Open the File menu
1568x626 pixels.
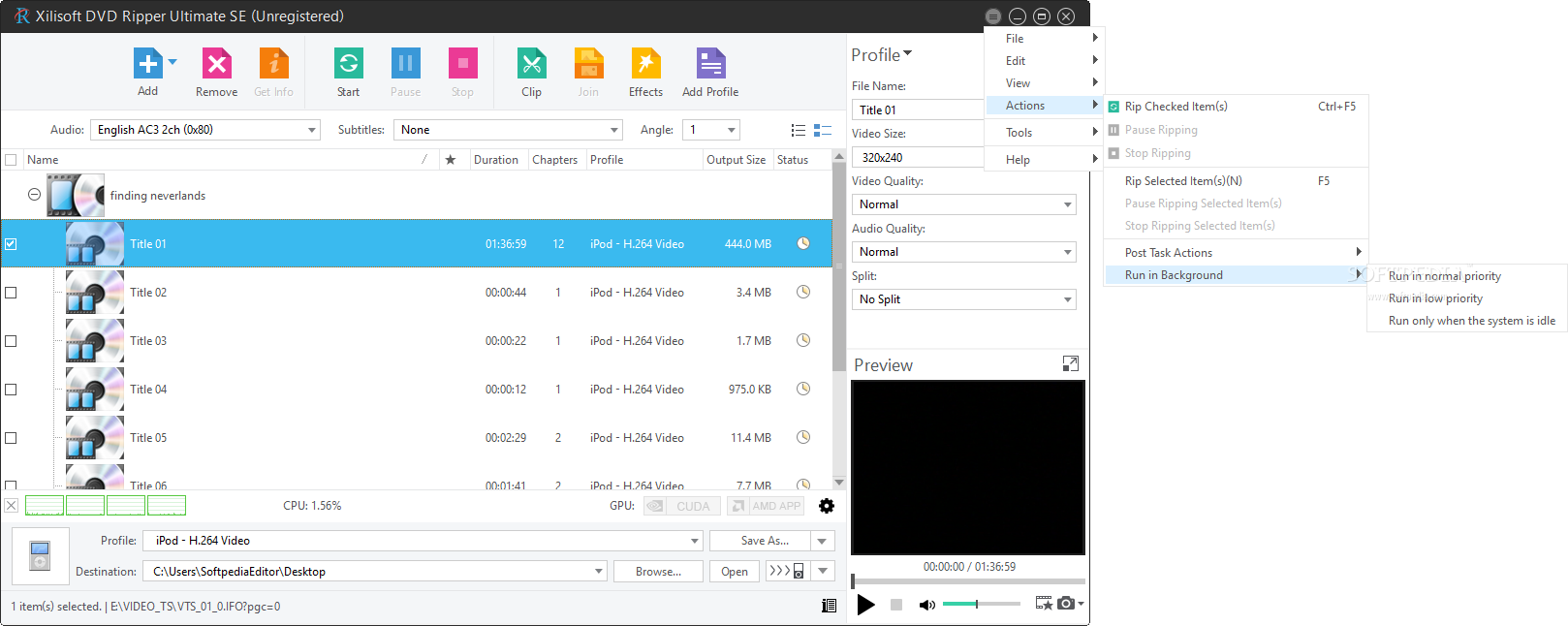(x=1044, y=39)
